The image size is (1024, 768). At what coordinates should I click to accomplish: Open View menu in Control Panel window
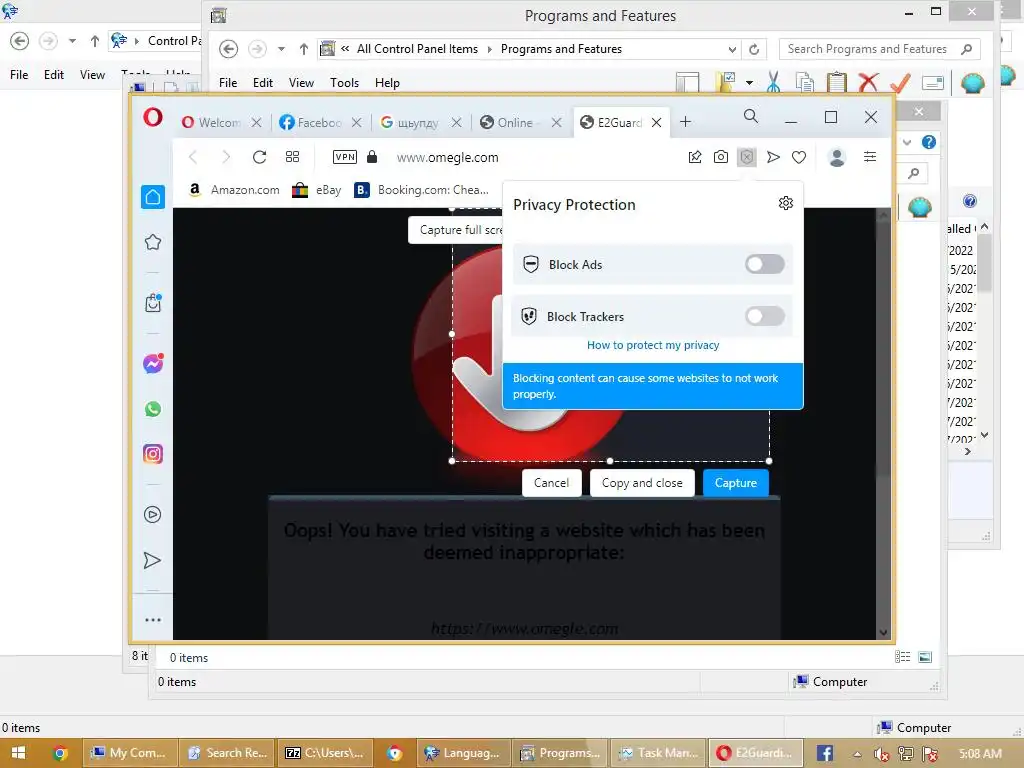click(92, 74)
